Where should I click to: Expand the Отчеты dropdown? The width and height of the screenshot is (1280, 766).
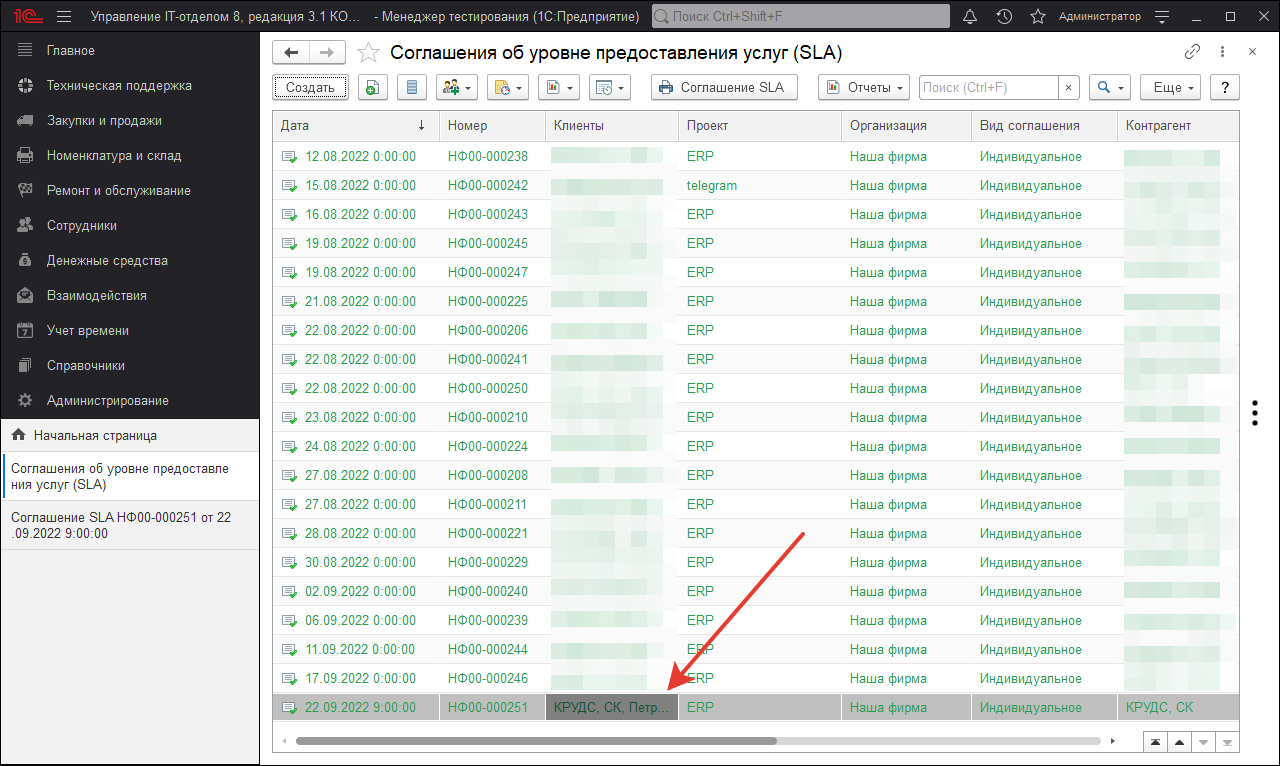tap(864, 88)
